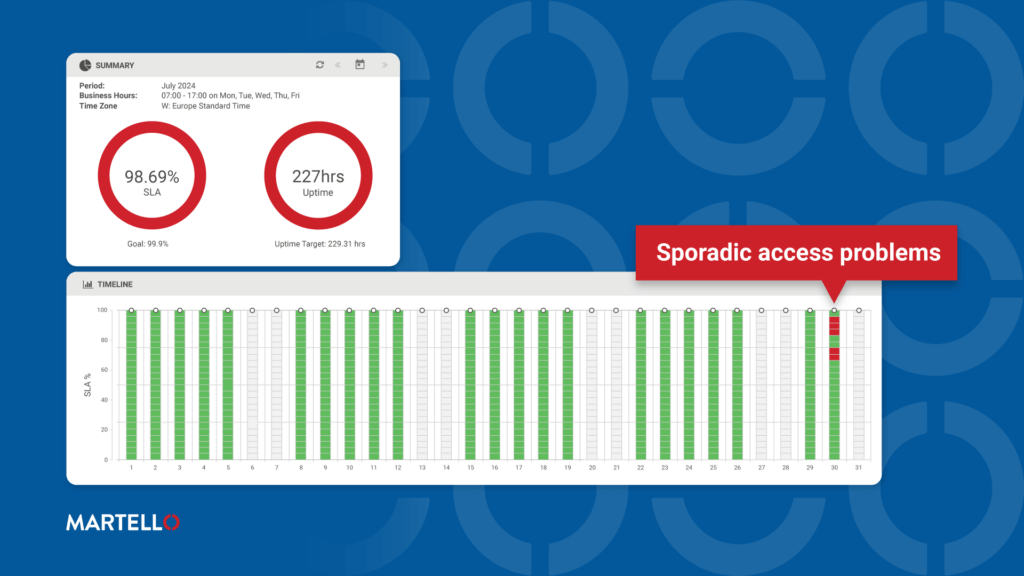Select the 98.69% SLA gauge
Viewport: 1024px width, 576px height.
(x=152, y=175)
